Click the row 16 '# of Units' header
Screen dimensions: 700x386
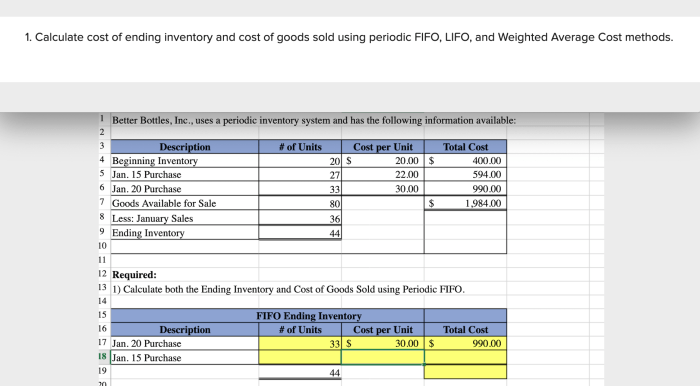pyautogui.click(x=300, y=329)
